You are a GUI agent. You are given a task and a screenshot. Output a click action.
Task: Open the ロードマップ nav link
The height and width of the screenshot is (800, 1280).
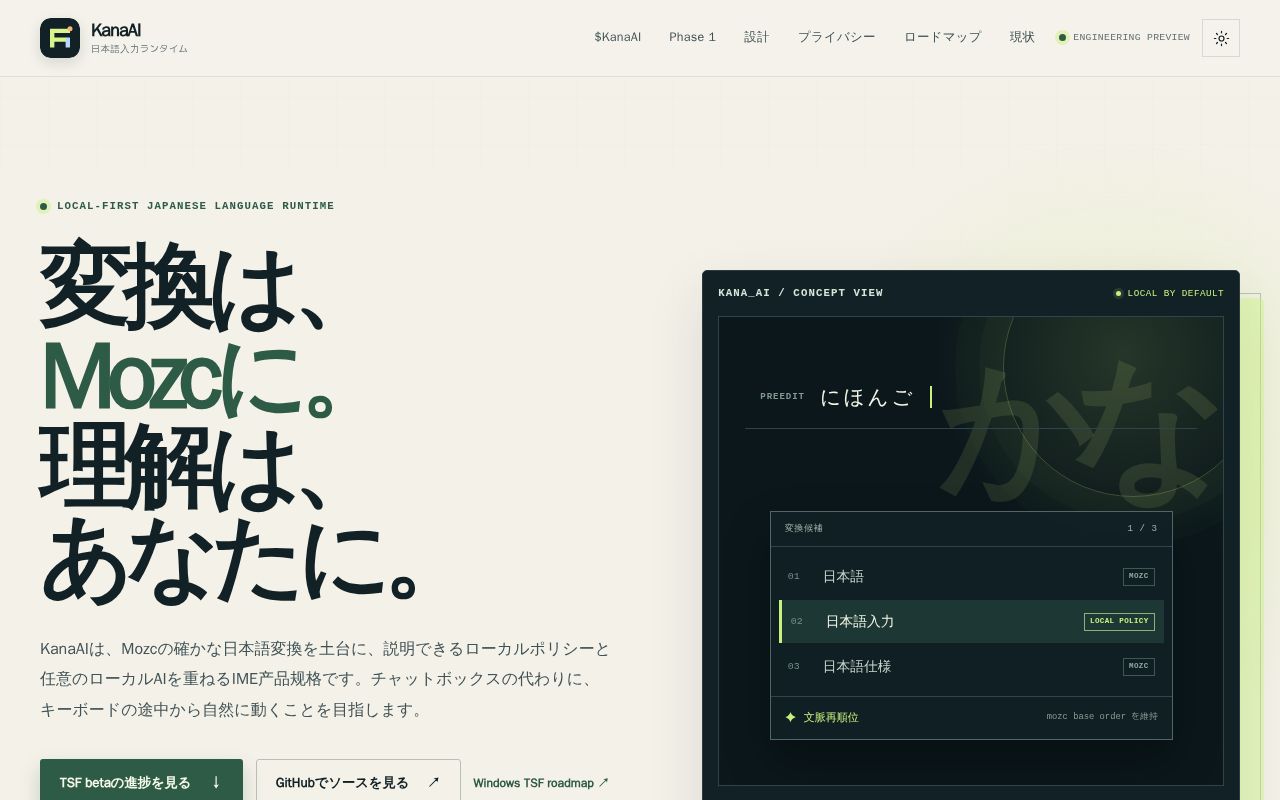[942, 37]
